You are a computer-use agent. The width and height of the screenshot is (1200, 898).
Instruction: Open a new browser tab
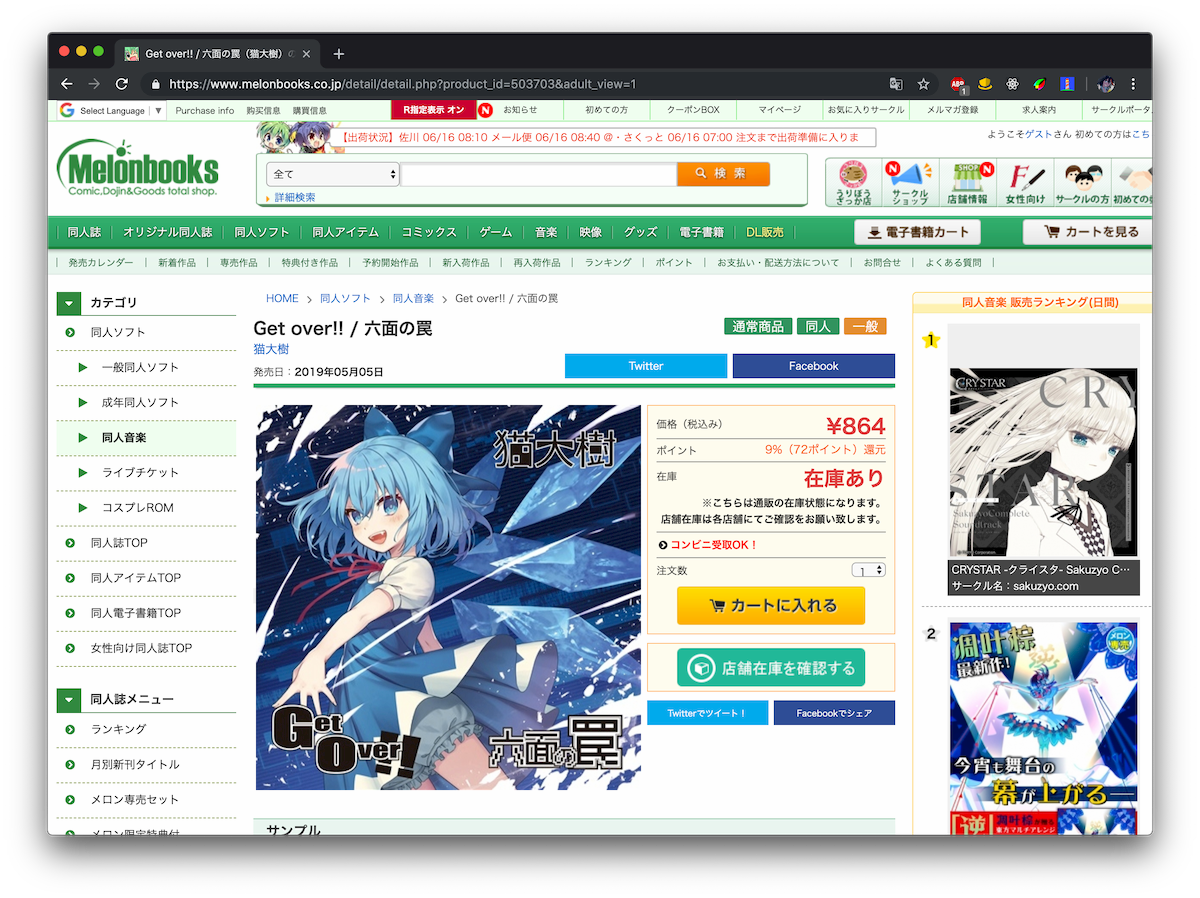pos(339,54)
